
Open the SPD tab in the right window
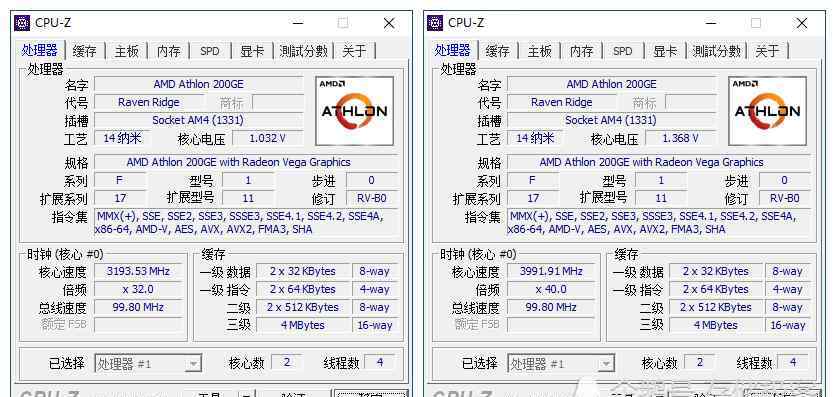(x=623, y=51)
